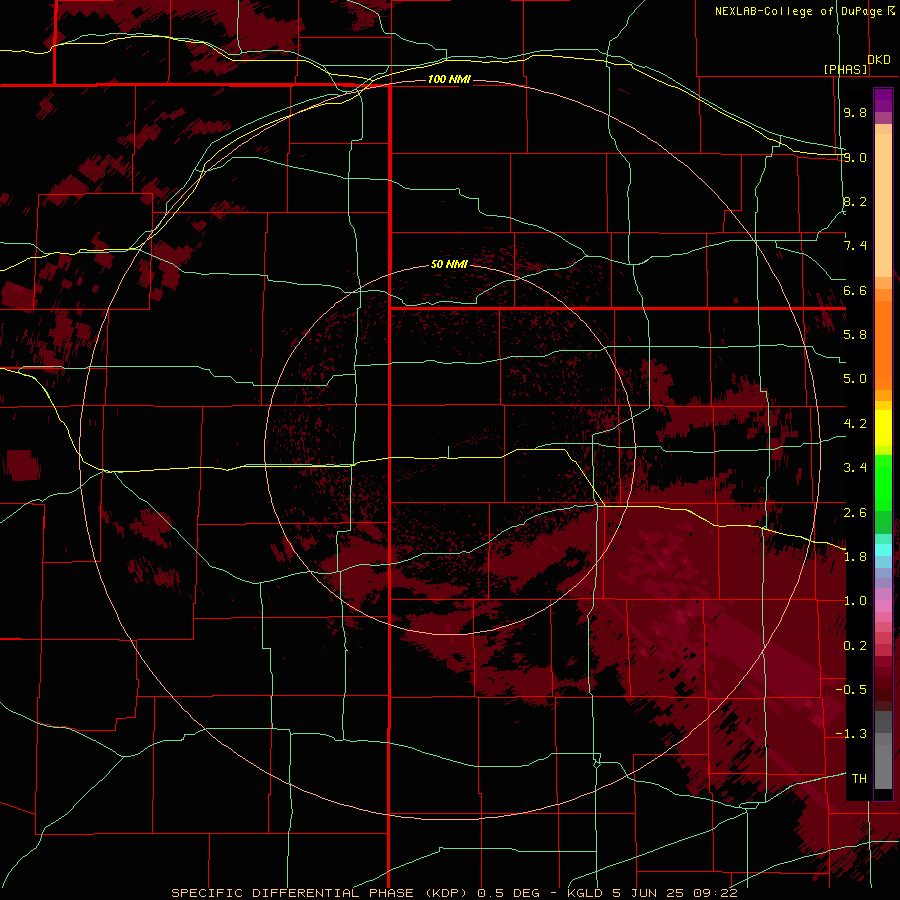Click the 9.0 value on color scale
Screen dimensions: 900x900
point(855,157)
